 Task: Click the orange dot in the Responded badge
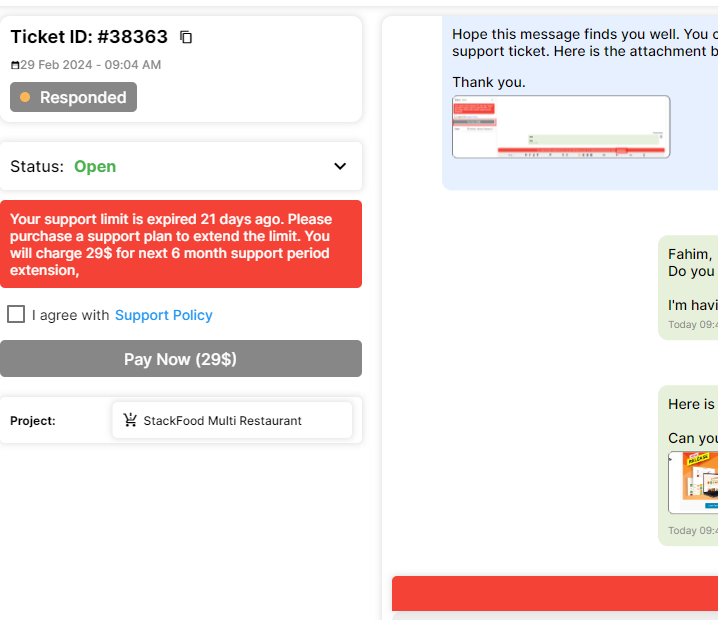tap(25, 98)
